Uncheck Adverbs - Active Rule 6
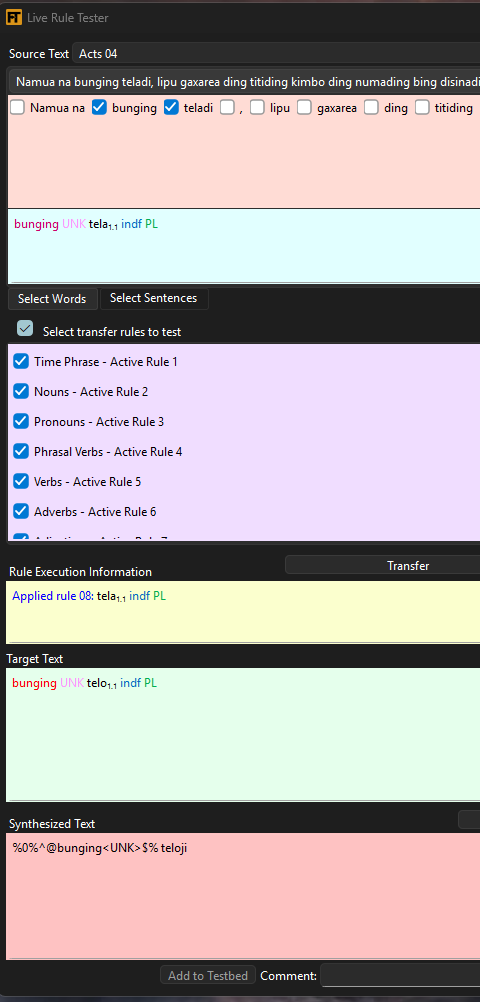 (x=21, y=511)
